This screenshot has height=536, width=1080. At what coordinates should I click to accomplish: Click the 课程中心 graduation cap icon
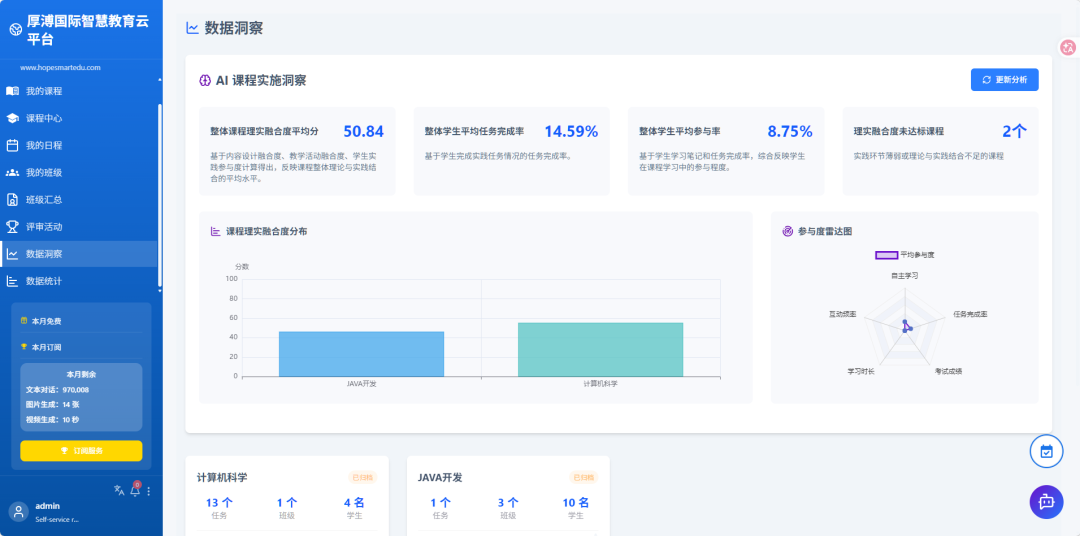click(x=12, y=118)
